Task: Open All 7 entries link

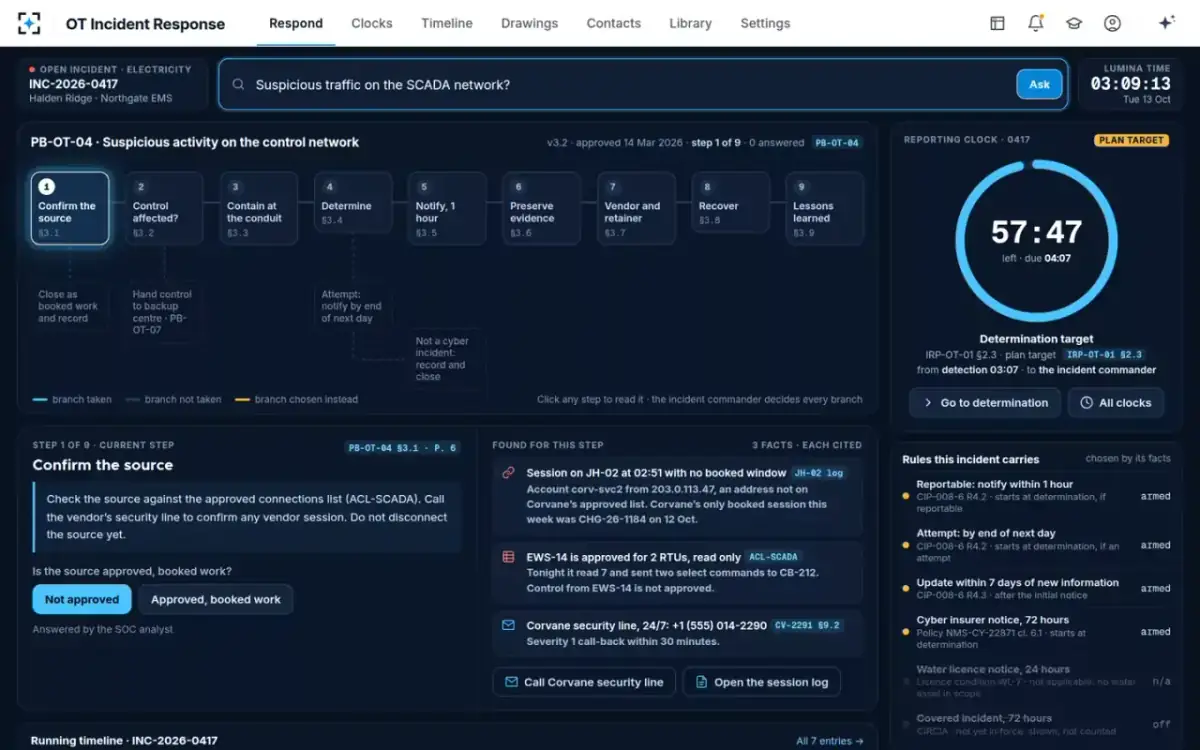Action: pyautogui.click(x=829, y=741)
